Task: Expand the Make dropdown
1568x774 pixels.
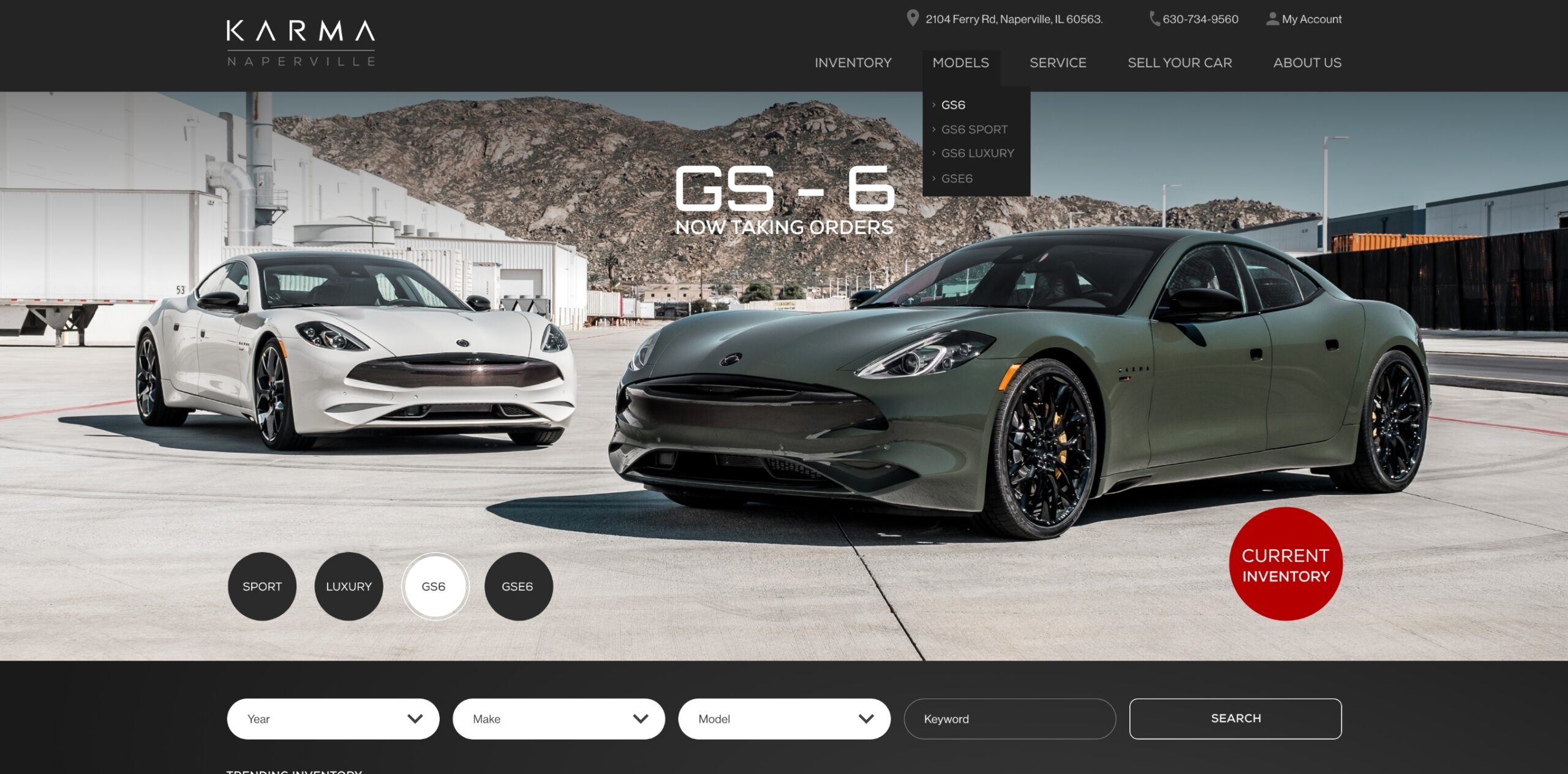Action: point(559,719)
